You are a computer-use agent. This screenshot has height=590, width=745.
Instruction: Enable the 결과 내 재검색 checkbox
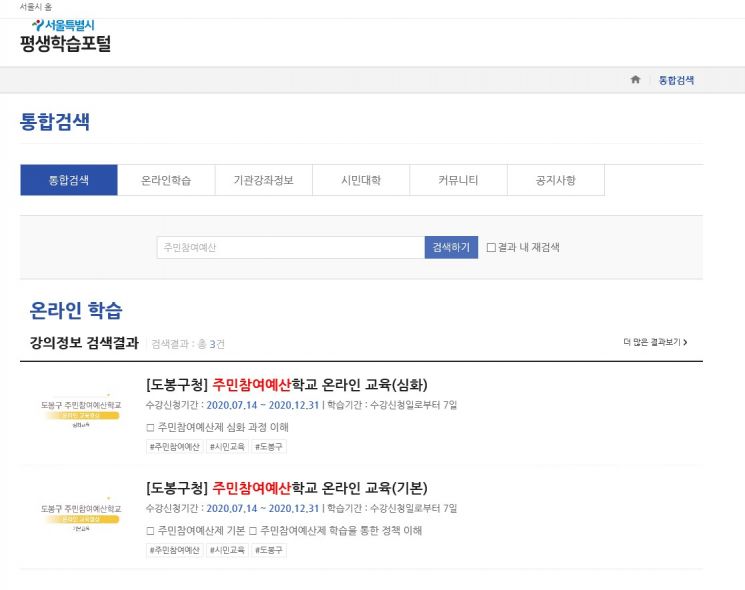pyautogui.click(x=491, y=247)
